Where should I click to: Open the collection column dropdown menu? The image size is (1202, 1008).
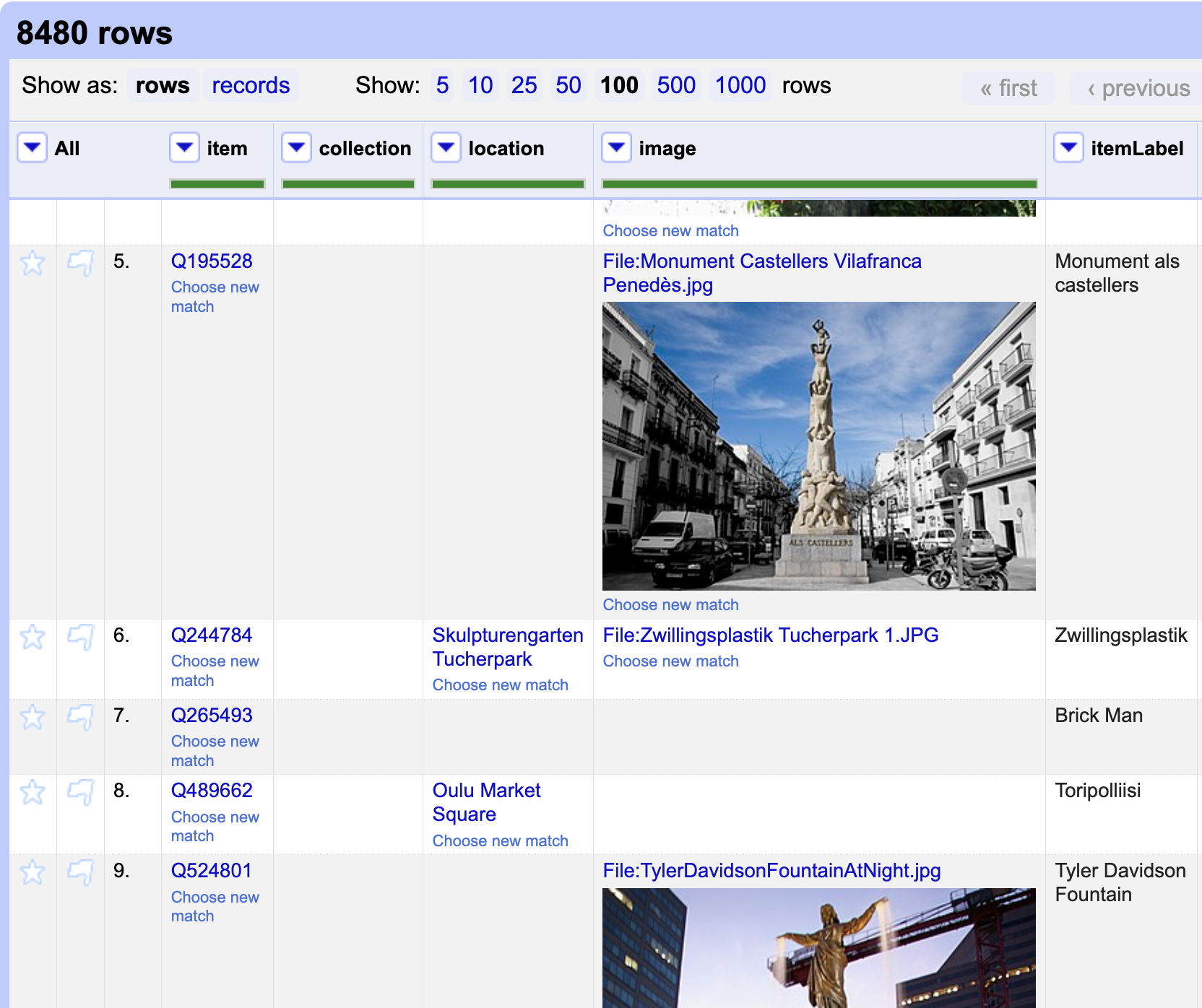click(x=296, y=147)
